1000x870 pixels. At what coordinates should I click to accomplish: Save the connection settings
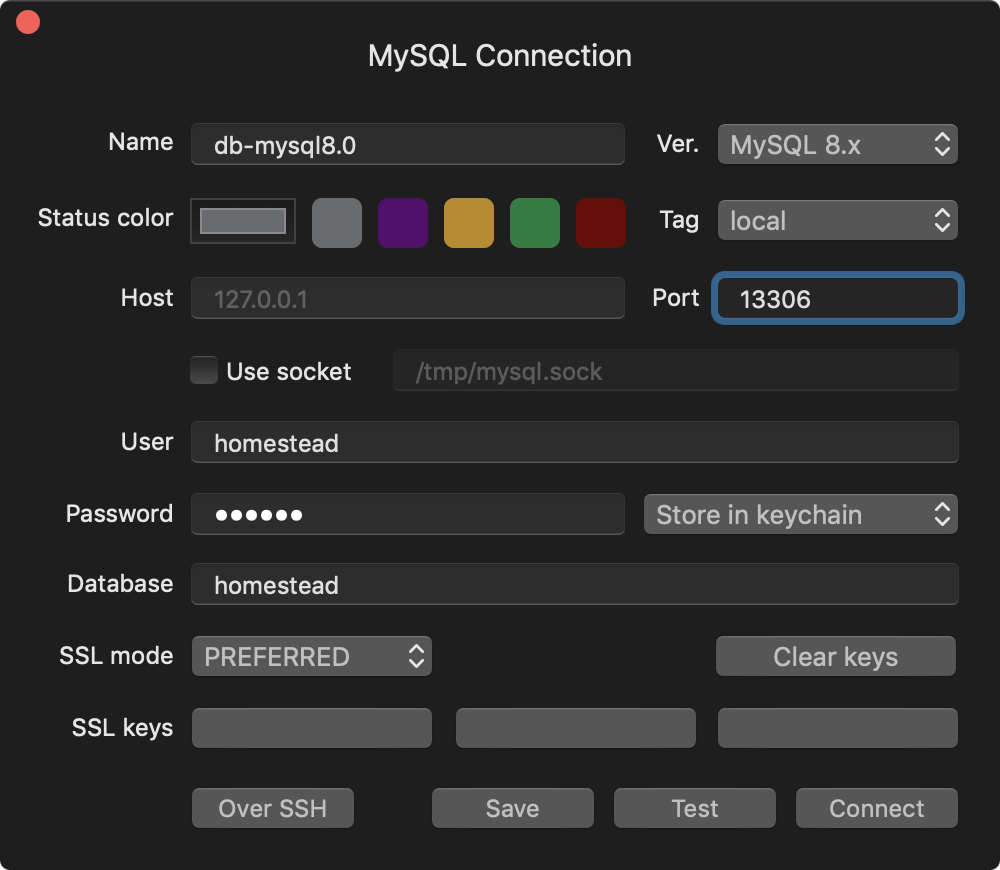coord(513,808)
